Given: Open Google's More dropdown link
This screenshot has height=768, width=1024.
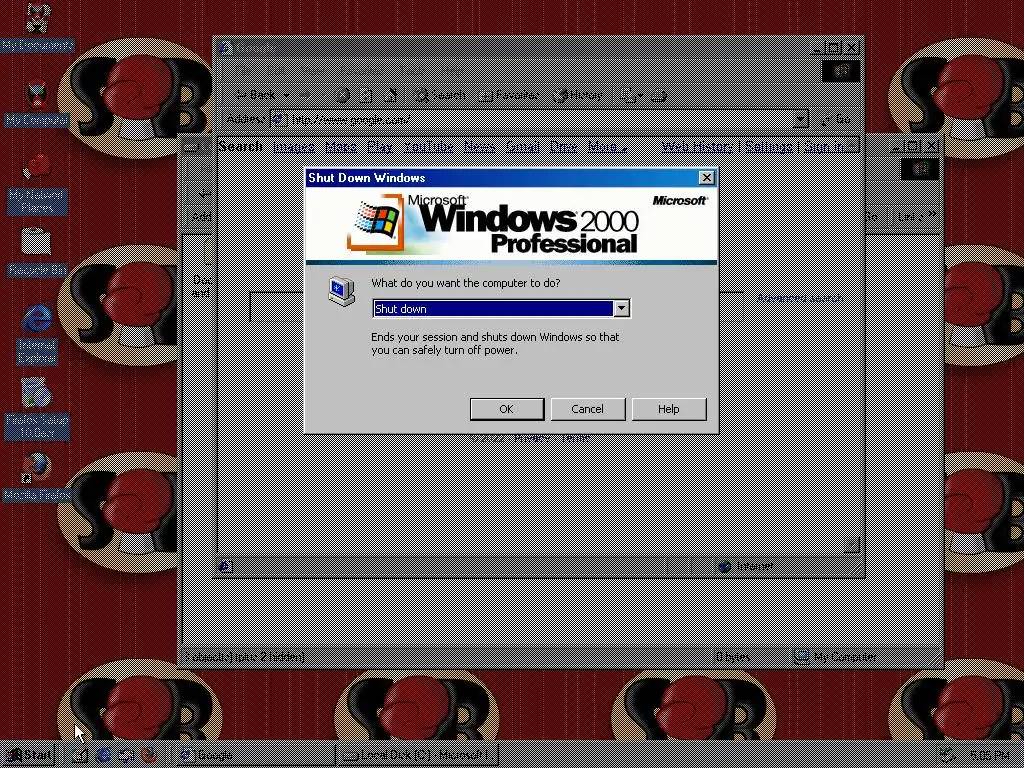Looking at the screenshot, I should coord(607,147).
